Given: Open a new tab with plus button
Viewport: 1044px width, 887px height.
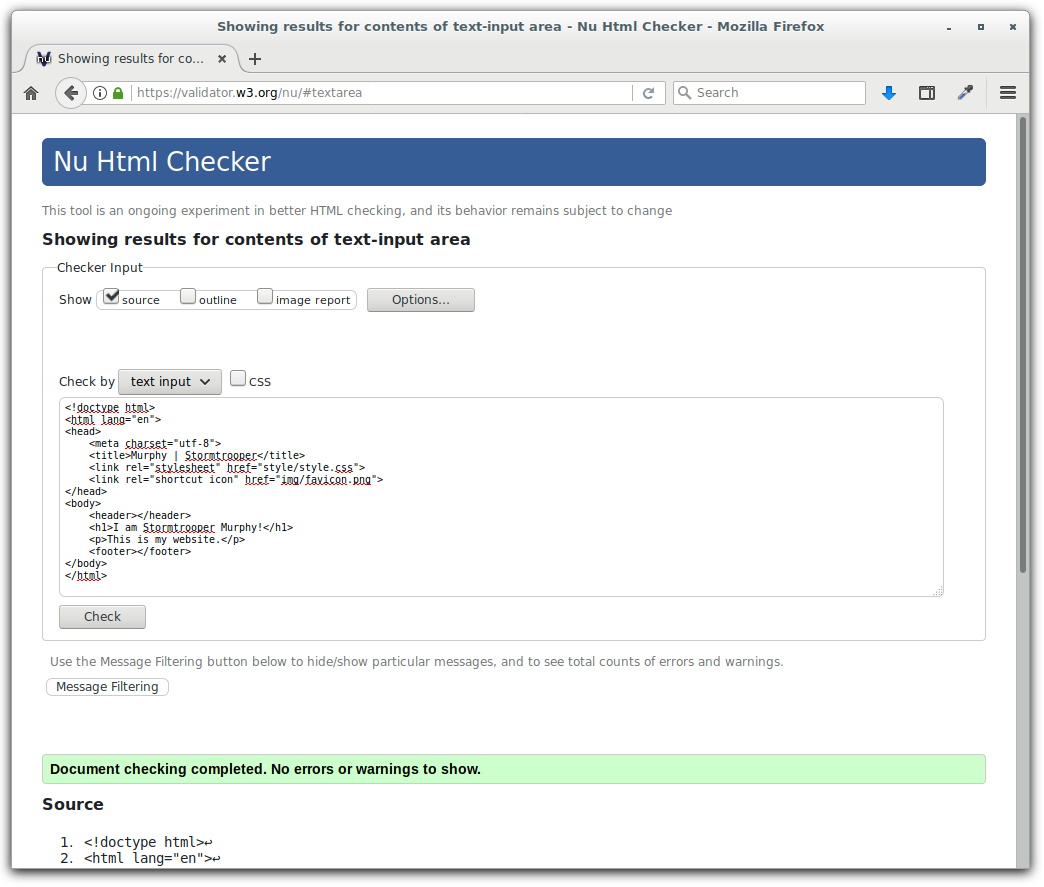Looking at the screenshot, I should pos(255,59).
